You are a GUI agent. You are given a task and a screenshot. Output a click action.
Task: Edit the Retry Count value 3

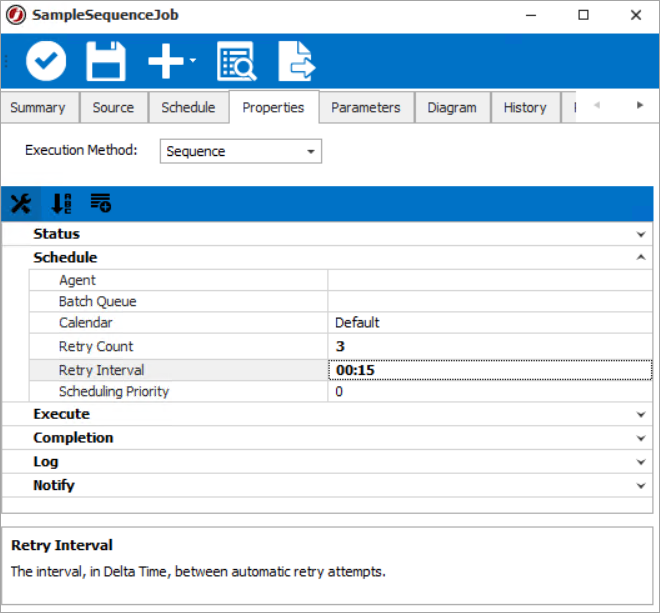pyautogui.click(x=490, y=346)
